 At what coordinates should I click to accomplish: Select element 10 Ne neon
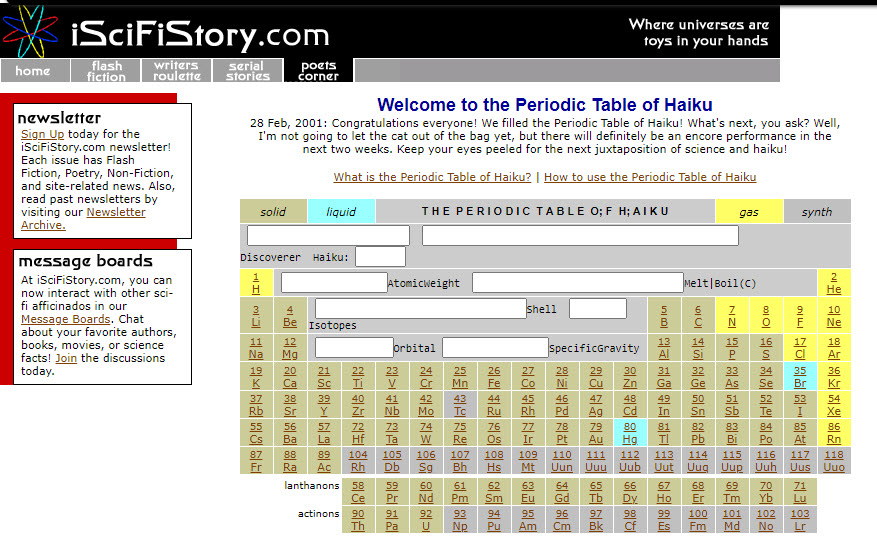834,316
